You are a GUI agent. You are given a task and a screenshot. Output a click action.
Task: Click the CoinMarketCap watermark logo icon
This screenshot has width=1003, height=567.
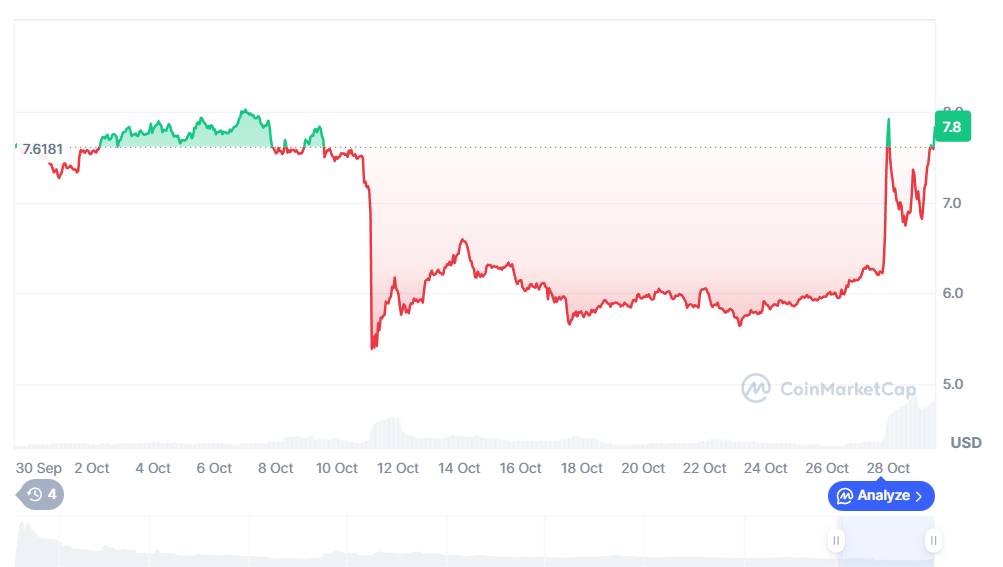click(755, 388)
